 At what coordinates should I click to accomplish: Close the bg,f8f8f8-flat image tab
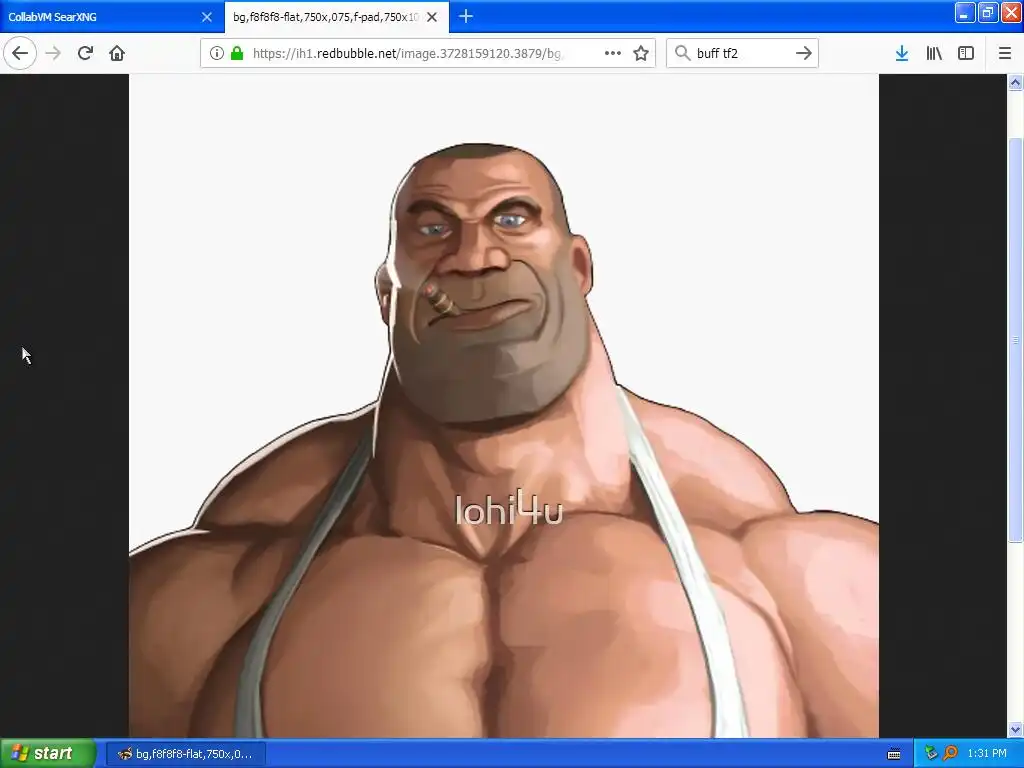click(x=432, y=17)
